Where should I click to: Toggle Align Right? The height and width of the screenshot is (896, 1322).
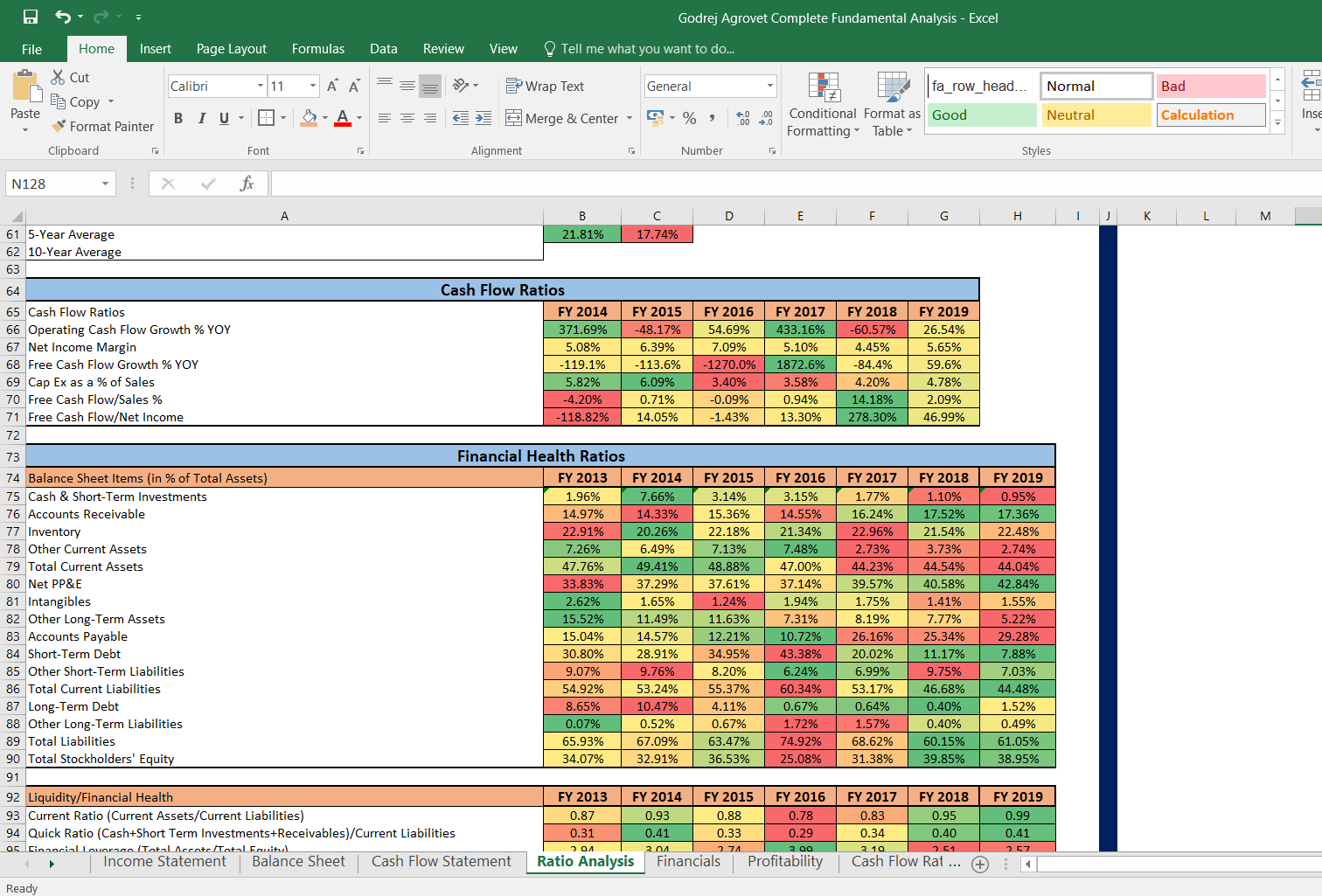(430, 118)
